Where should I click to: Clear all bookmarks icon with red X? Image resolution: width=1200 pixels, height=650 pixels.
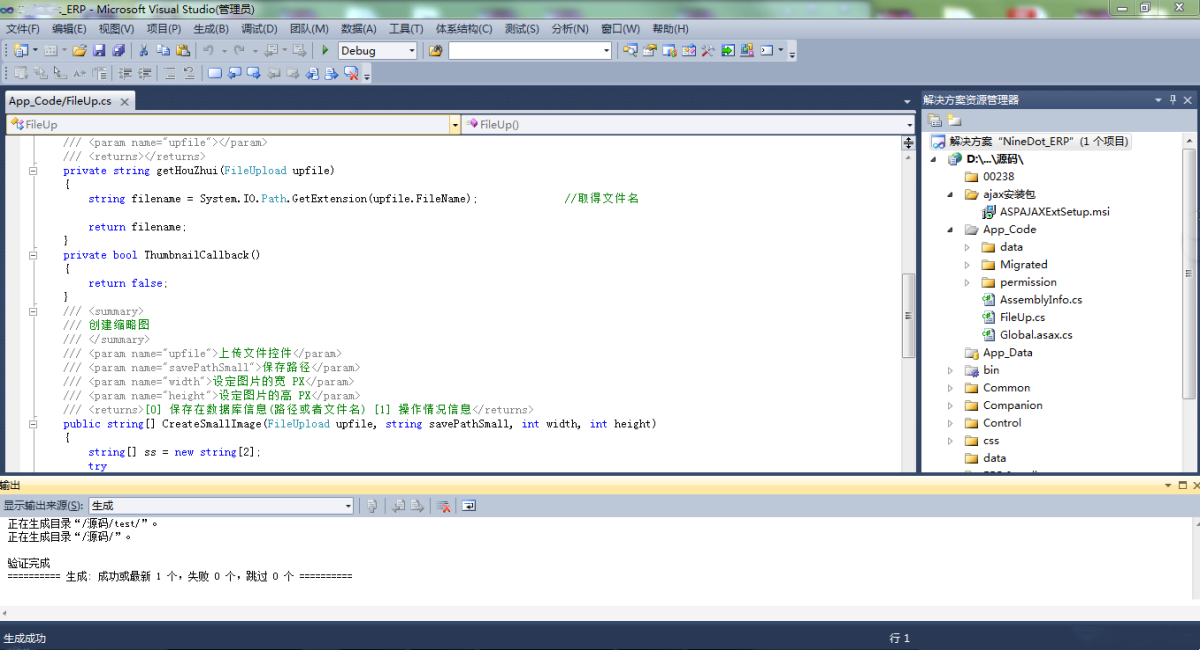pyautogui.click(x=352, y=73)
